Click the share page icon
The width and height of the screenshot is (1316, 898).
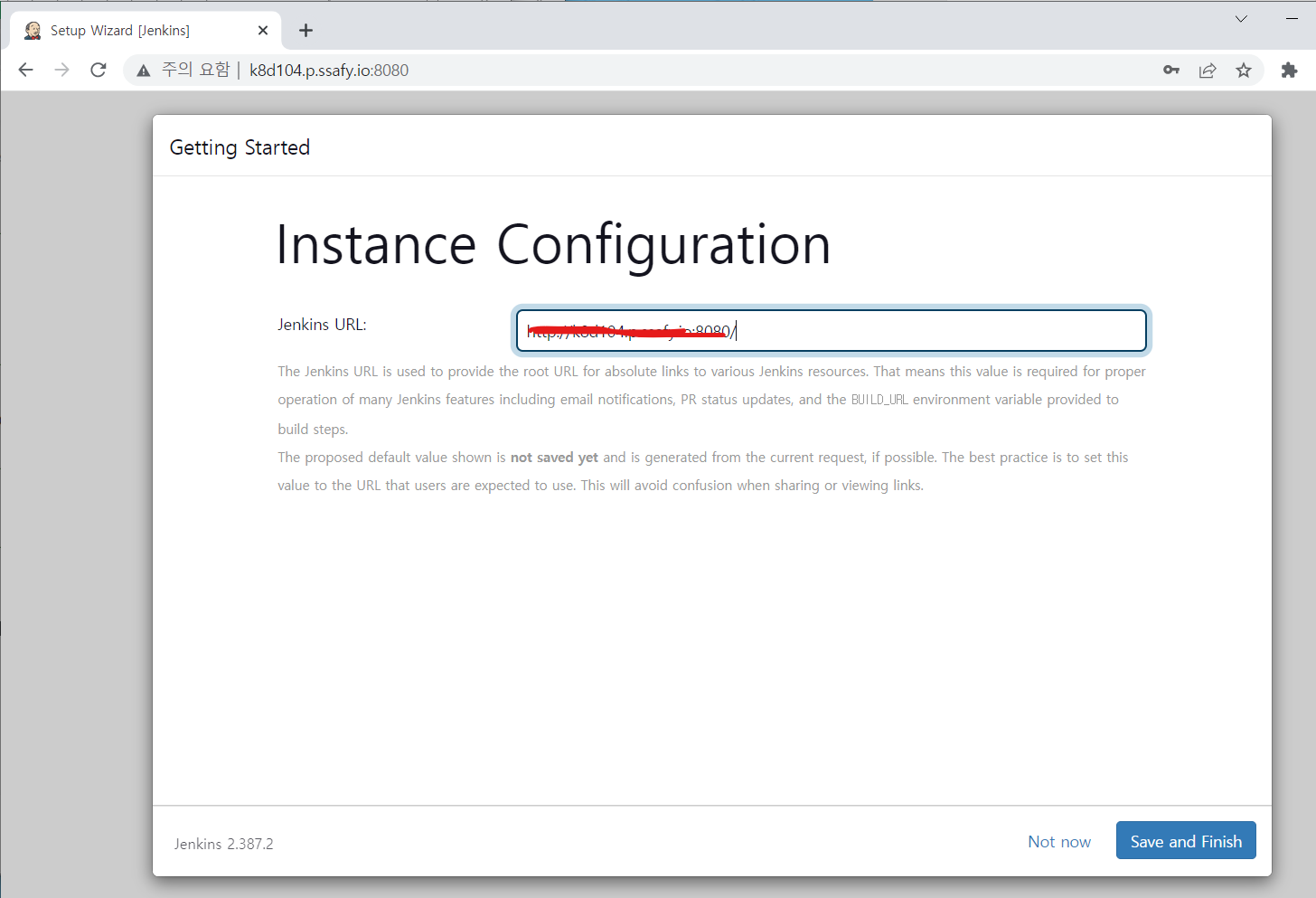tap(1208, 70)
